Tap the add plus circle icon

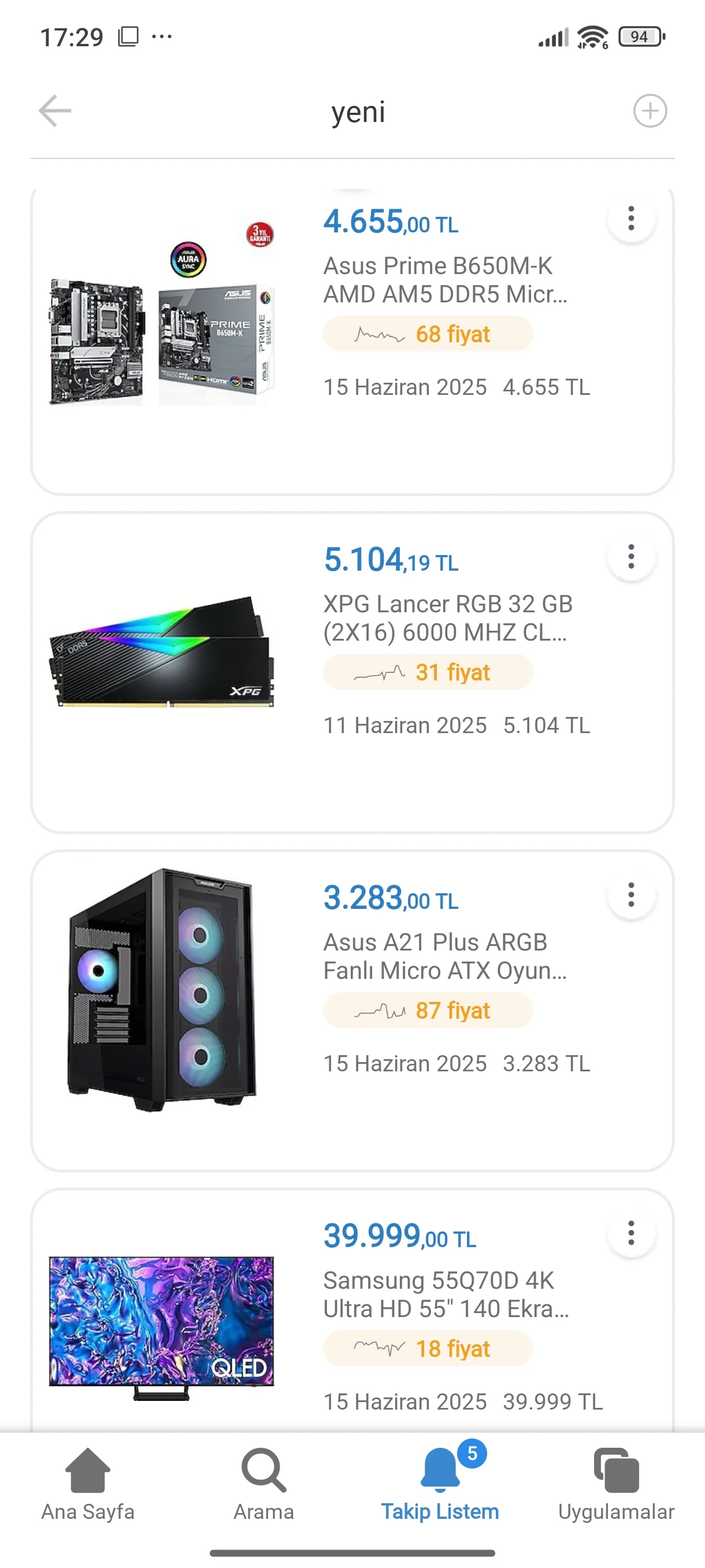pyautogui.click(x=650, y=111)
